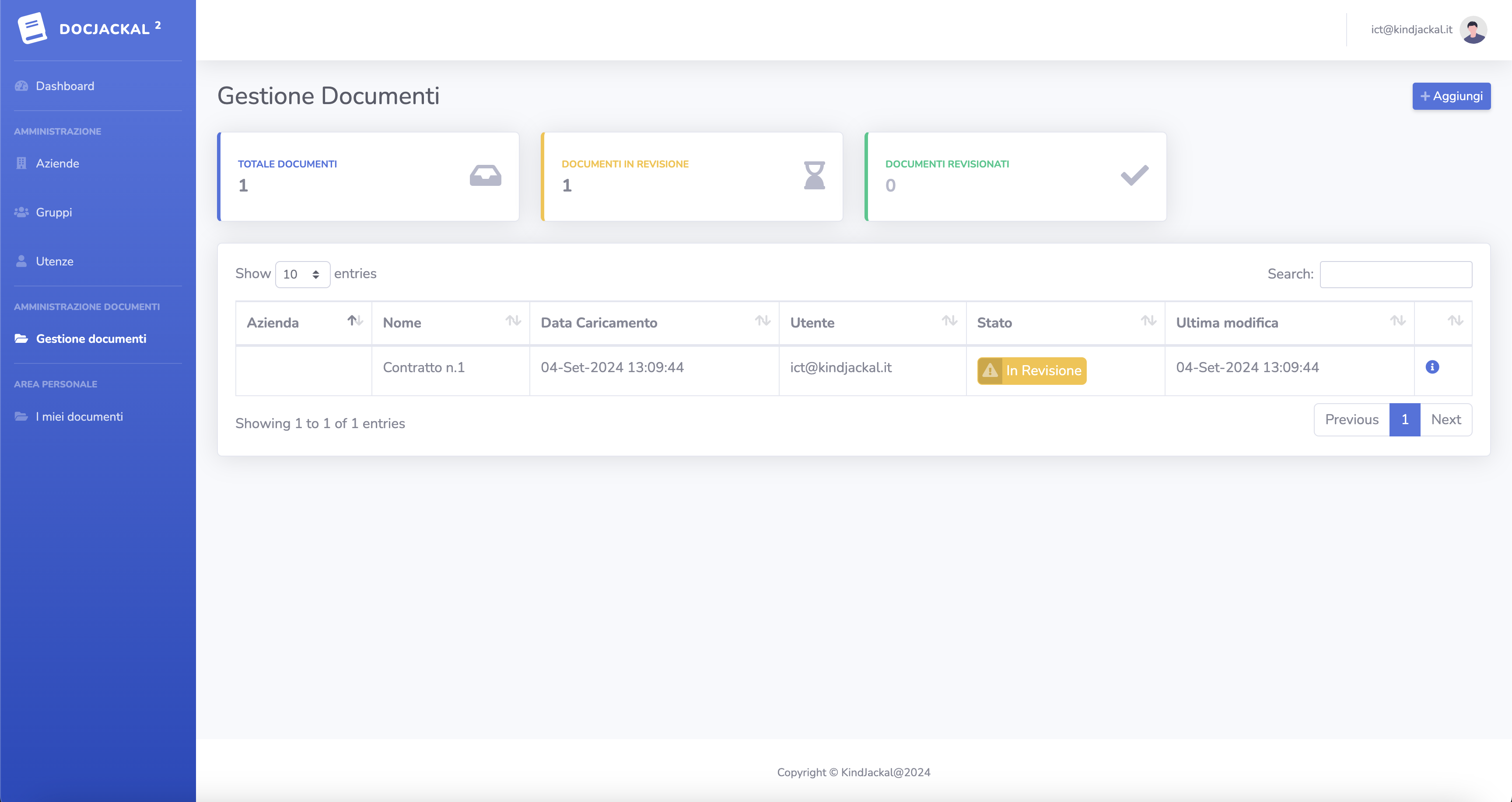Image resolution: width=1512 pixels, height=802 pixels.
Task: Click the Gruppi people icon
Action: pos(22,213)
